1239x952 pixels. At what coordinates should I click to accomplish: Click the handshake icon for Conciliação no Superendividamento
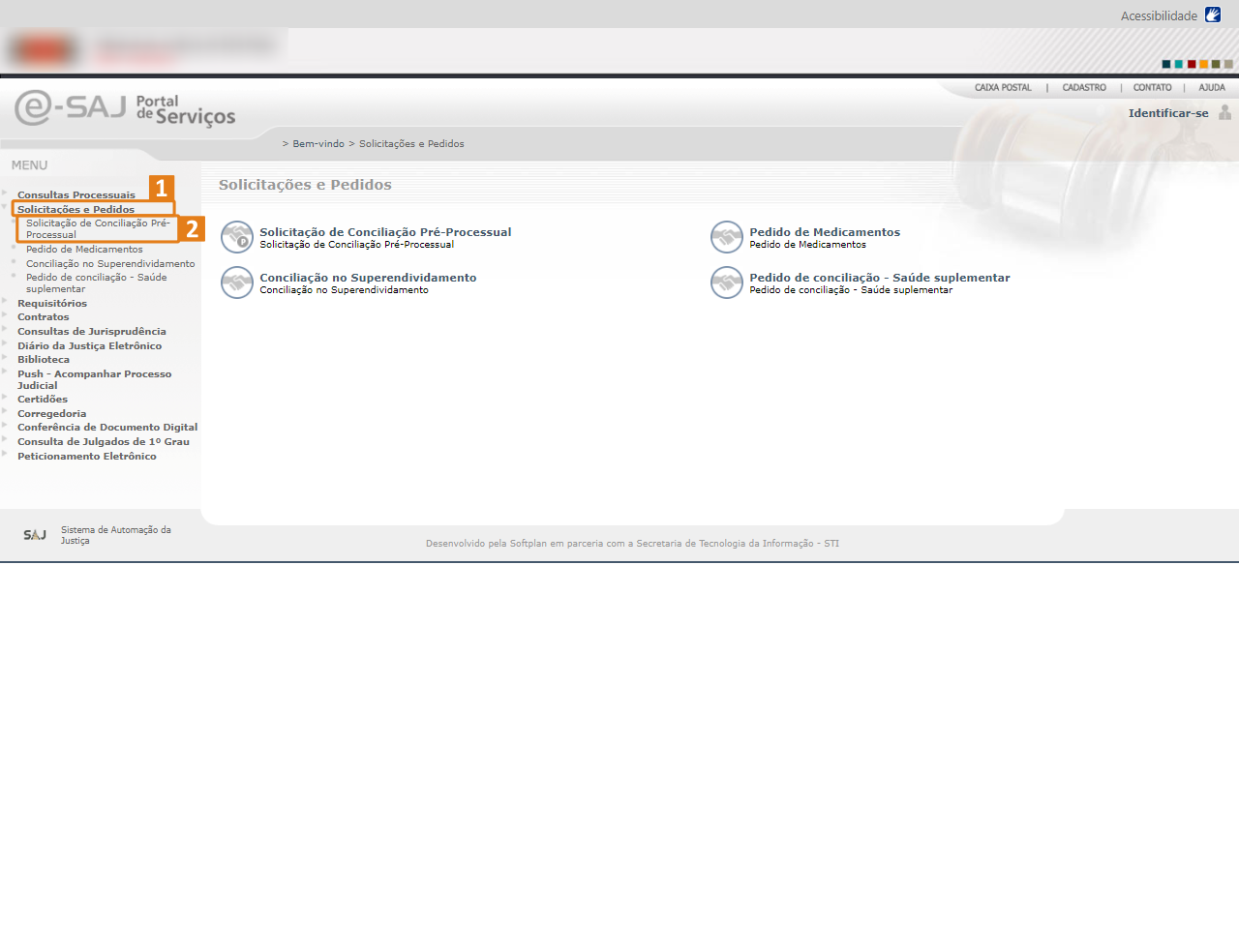237,283
